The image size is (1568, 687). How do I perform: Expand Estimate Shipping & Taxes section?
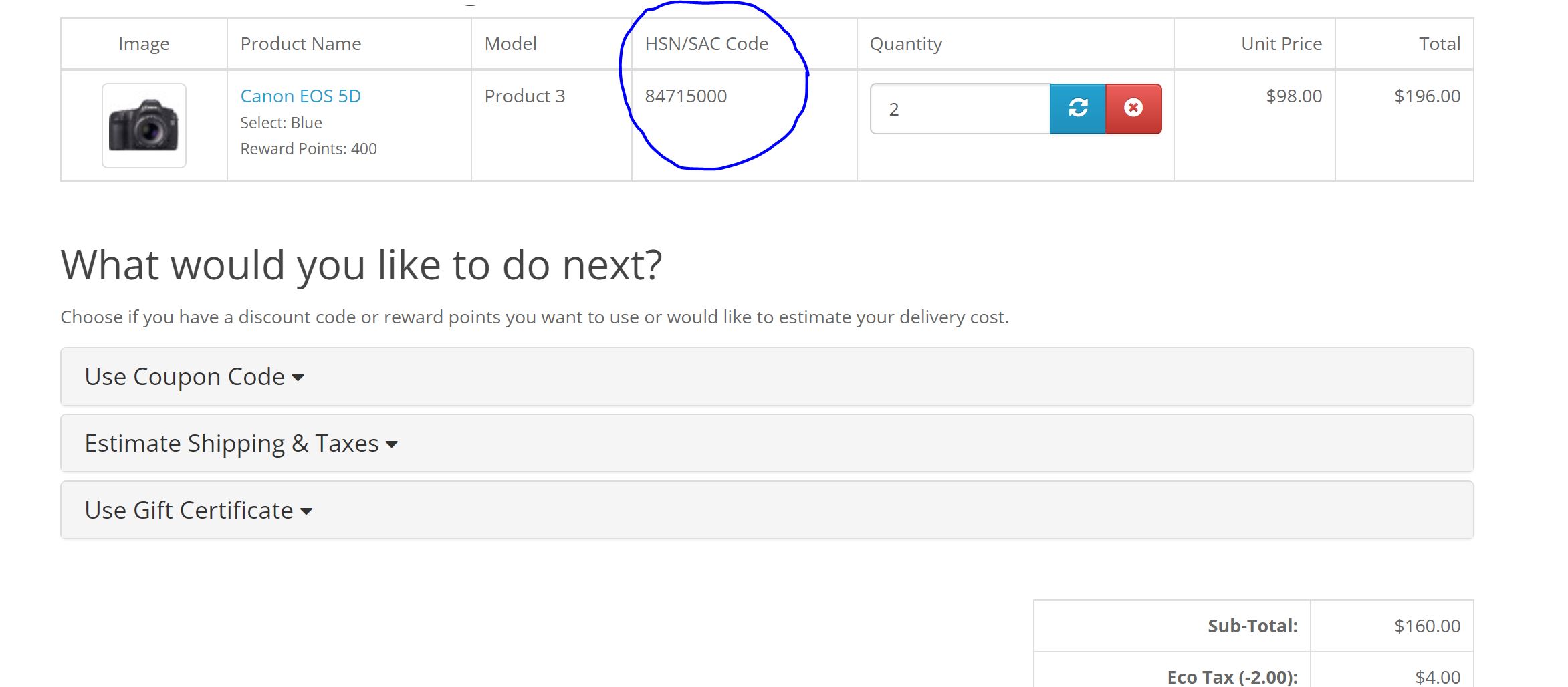point(241,444)
